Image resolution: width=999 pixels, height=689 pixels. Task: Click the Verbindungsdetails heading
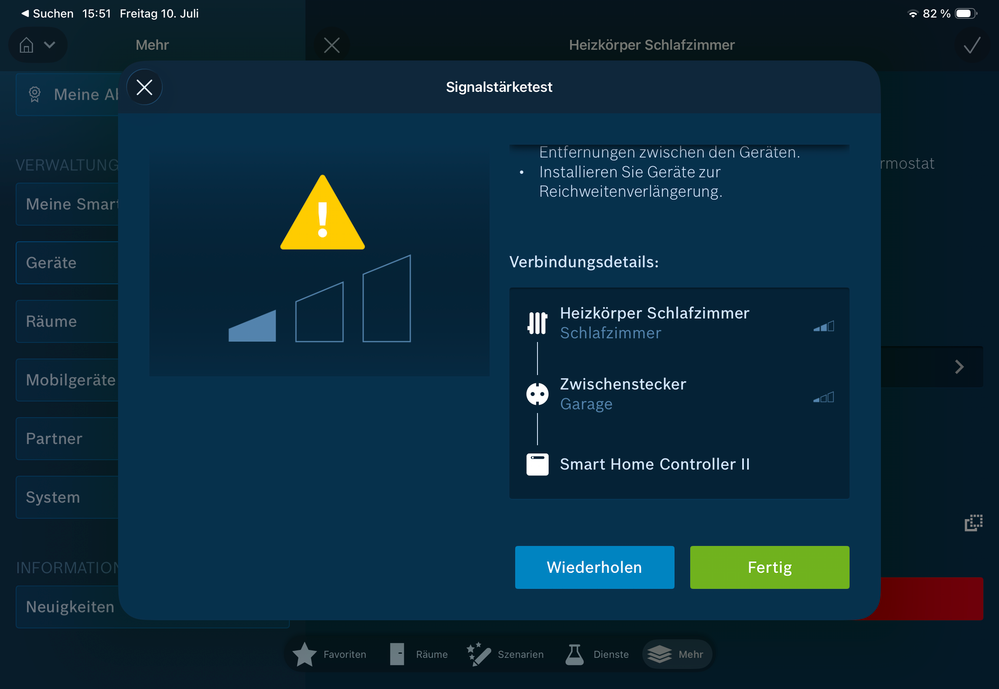click(584, 262)
